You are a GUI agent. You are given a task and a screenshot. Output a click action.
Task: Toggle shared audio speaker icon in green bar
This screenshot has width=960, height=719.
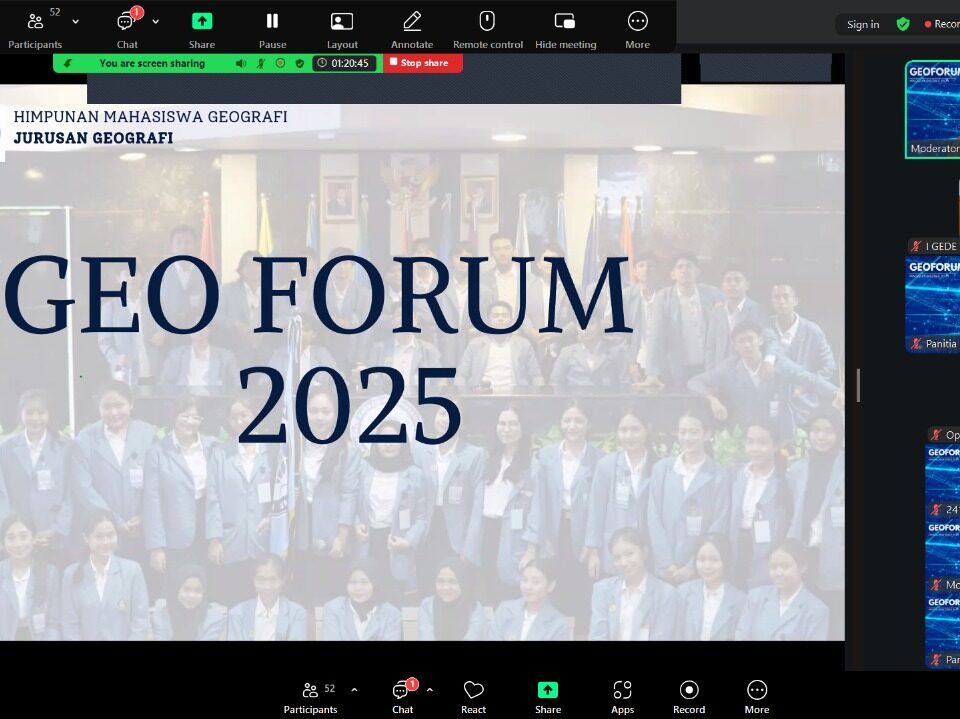[x=241, y=63]
